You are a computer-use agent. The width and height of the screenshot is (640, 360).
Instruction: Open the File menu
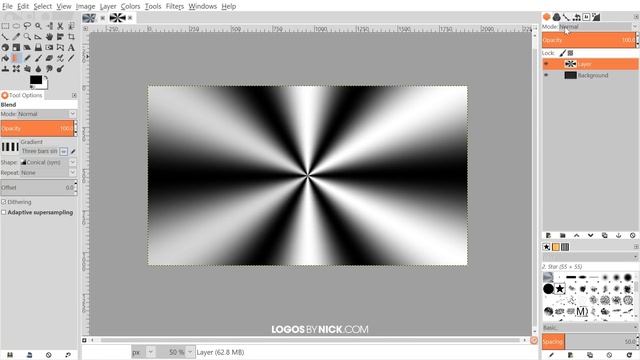click(7, 6)
